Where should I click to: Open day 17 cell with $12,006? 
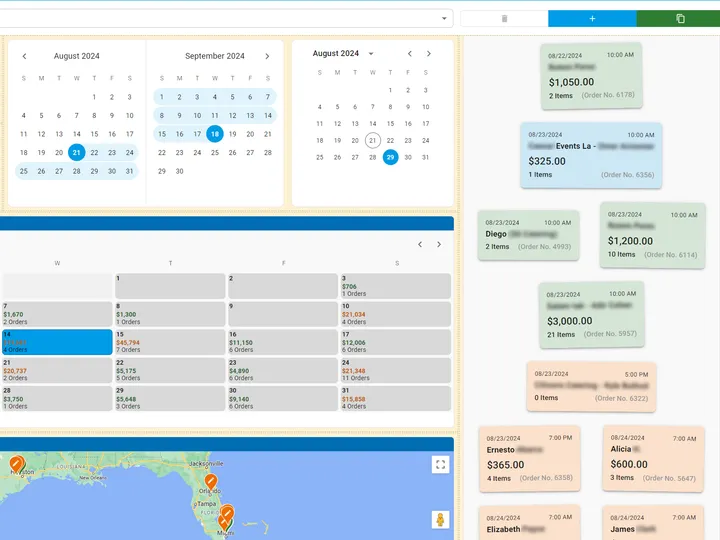396,342
